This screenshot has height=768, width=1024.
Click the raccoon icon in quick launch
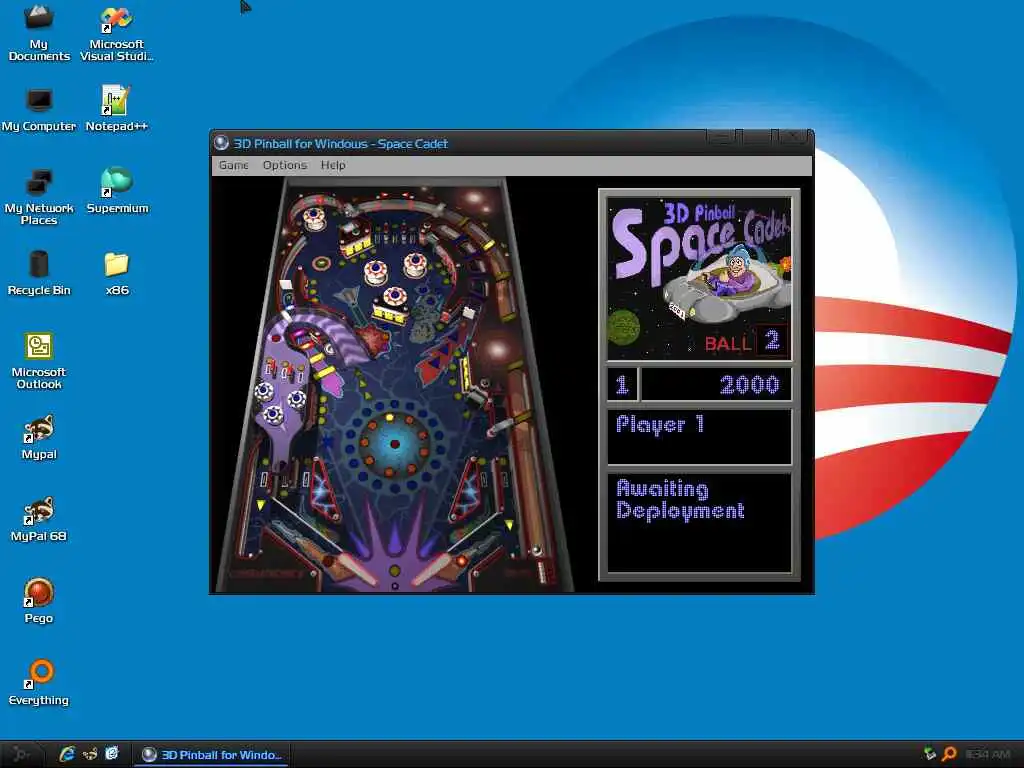click(89, 754)
